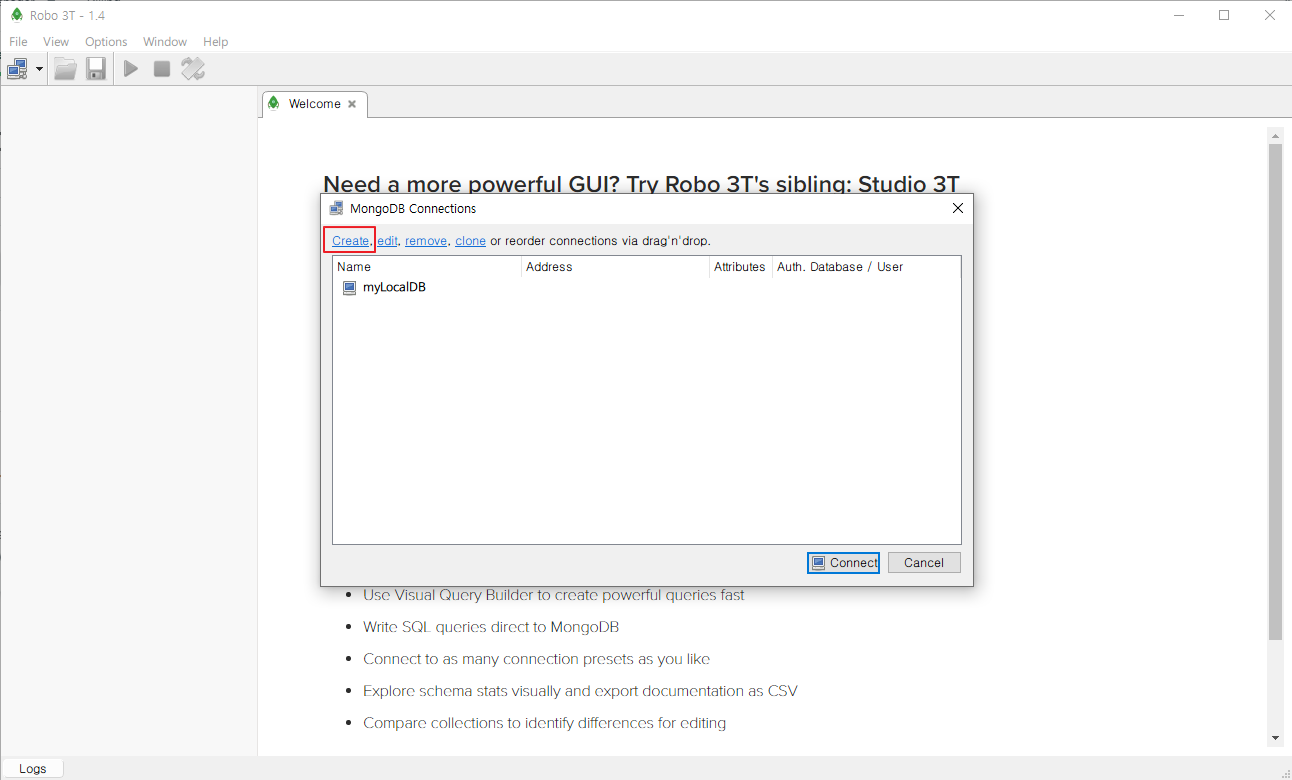Click the Connect button

coord(843,563)
